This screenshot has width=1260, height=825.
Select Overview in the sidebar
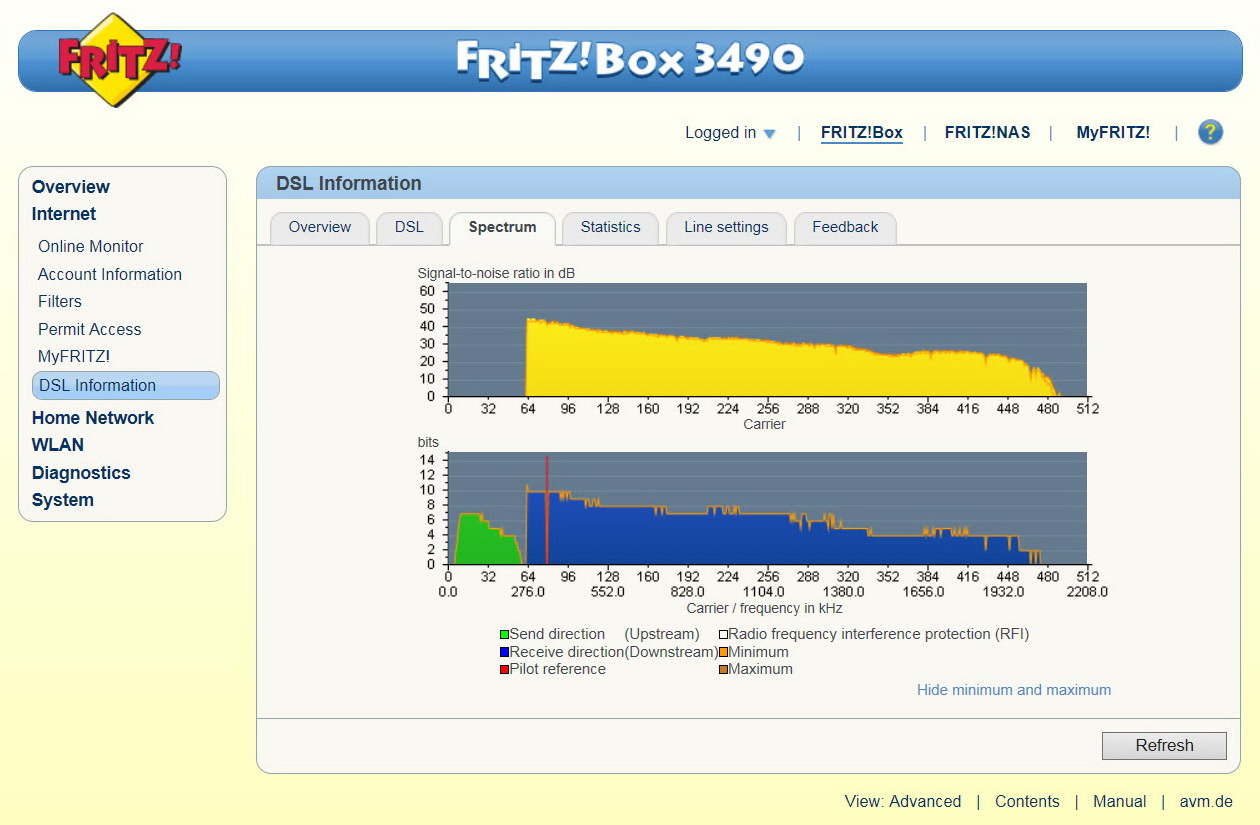tap(71, 187)
